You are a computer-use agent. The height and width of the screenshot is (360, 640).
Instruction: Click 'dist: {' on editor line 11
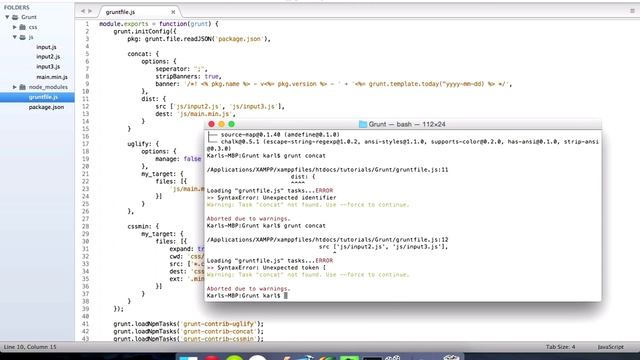pos(153,99)
